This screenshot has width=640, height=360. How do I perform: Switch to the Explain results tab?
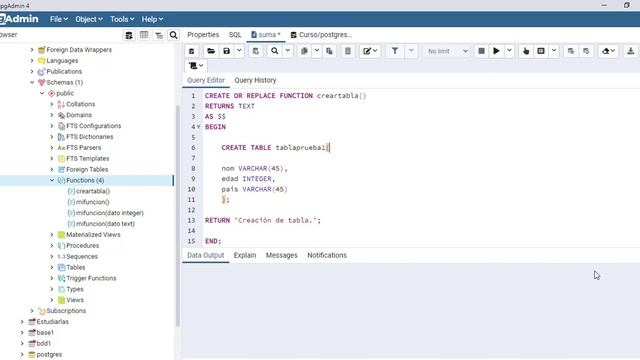pos(245,255)
